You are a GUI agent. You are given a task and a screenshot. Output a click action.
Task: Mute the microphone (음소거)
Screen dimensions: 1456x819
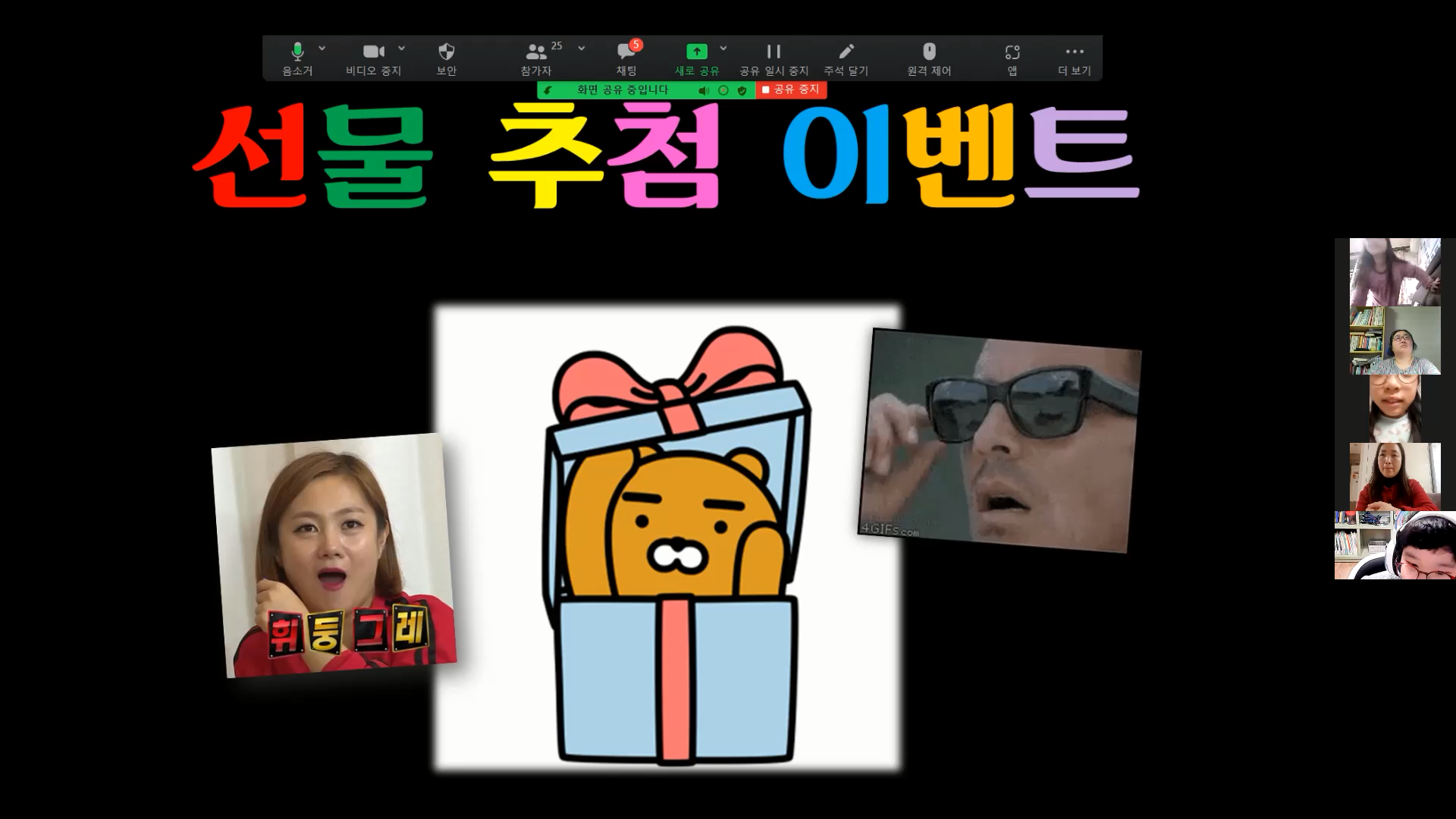coord(297,58)
